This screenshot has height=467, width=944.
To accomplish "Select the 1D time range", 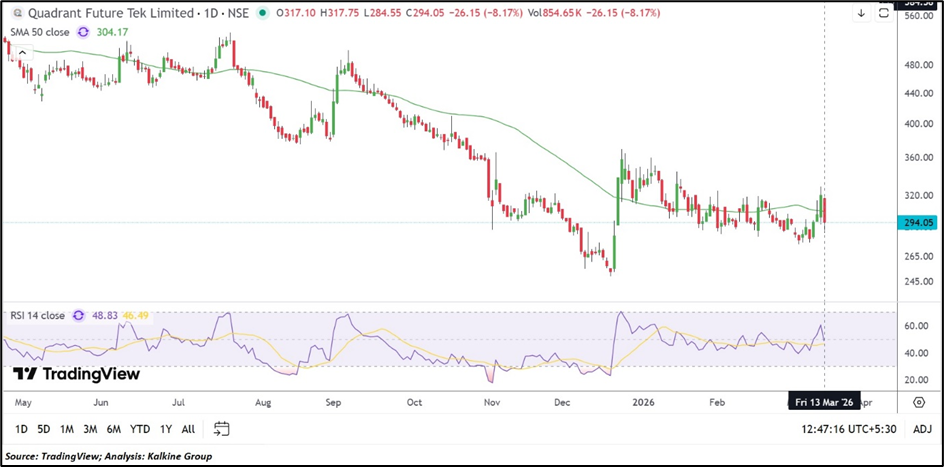I will pyautogui.click(x=20, y=429).
